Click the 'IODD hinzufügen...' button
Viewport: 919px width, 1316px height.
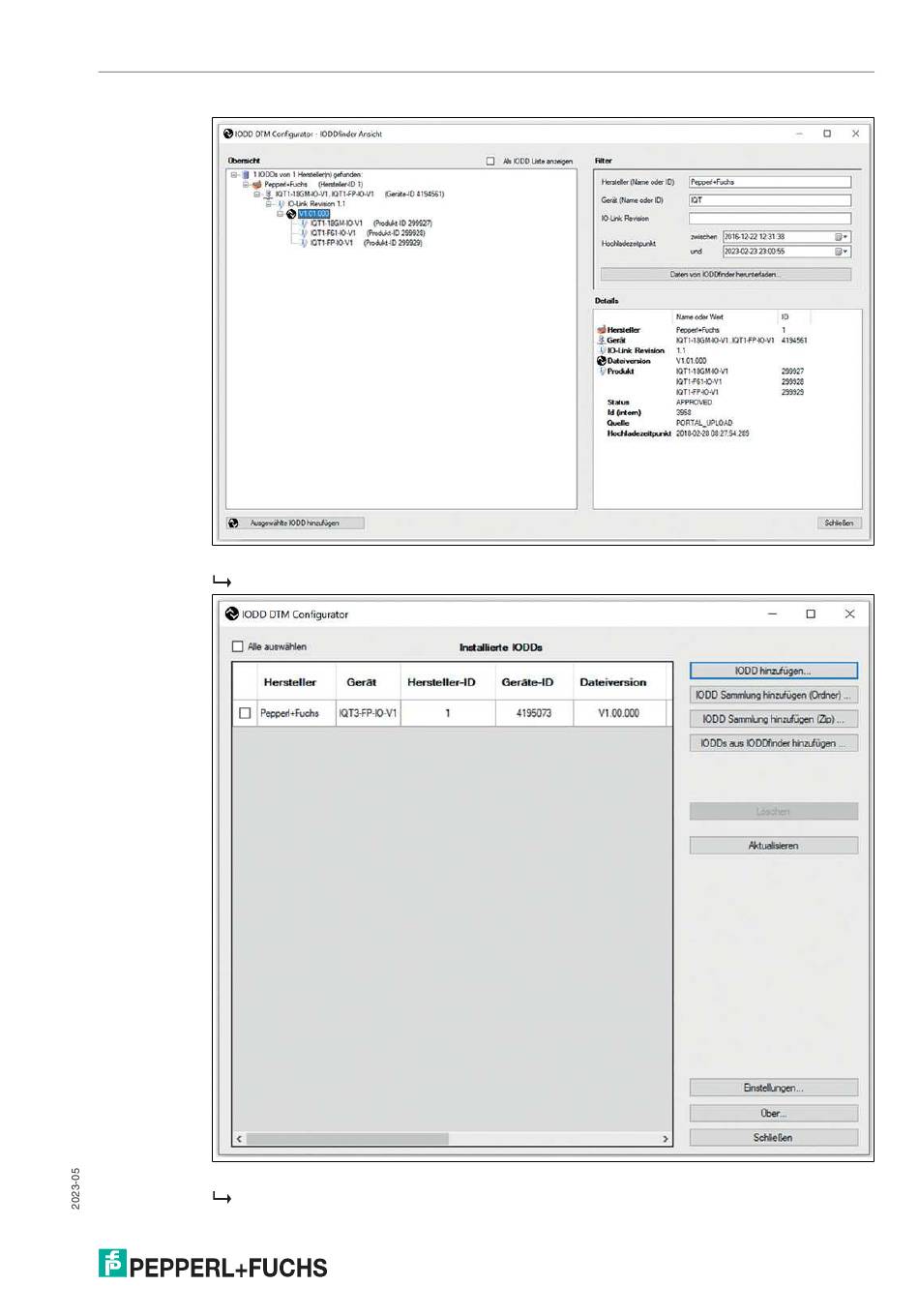tap(773, 671)
